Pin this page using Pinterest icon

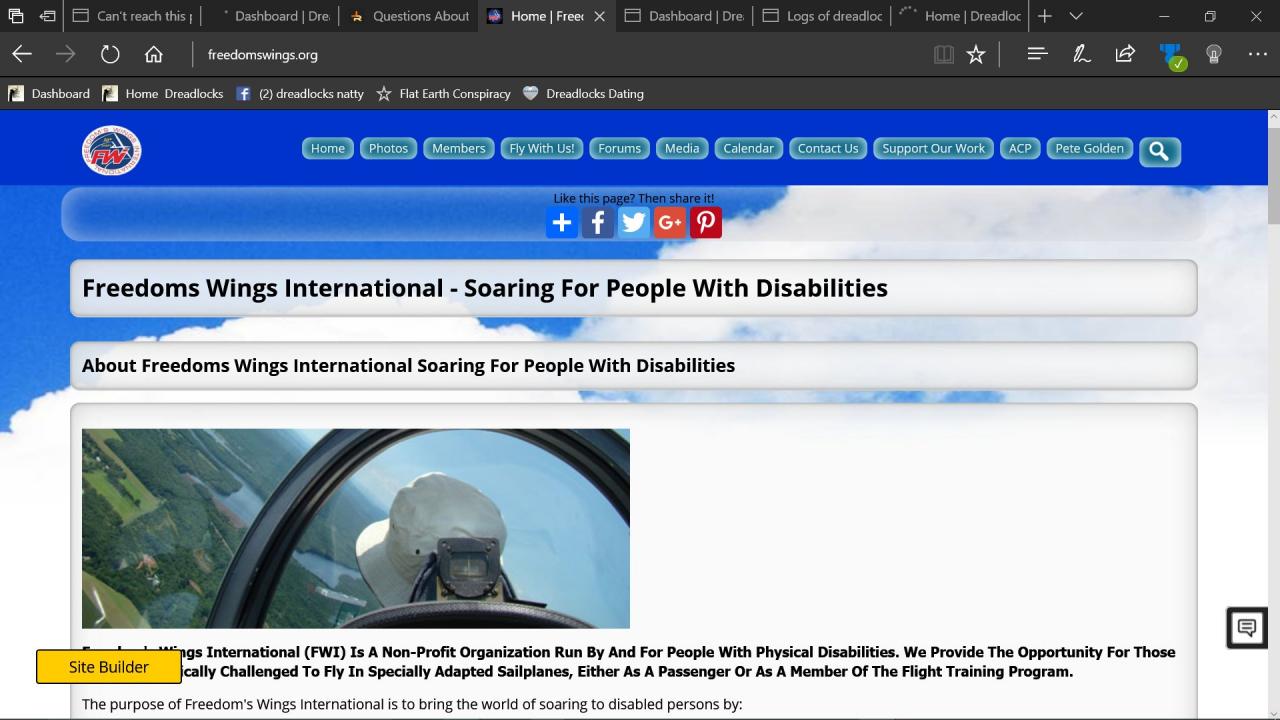click(x=705, y=223)
